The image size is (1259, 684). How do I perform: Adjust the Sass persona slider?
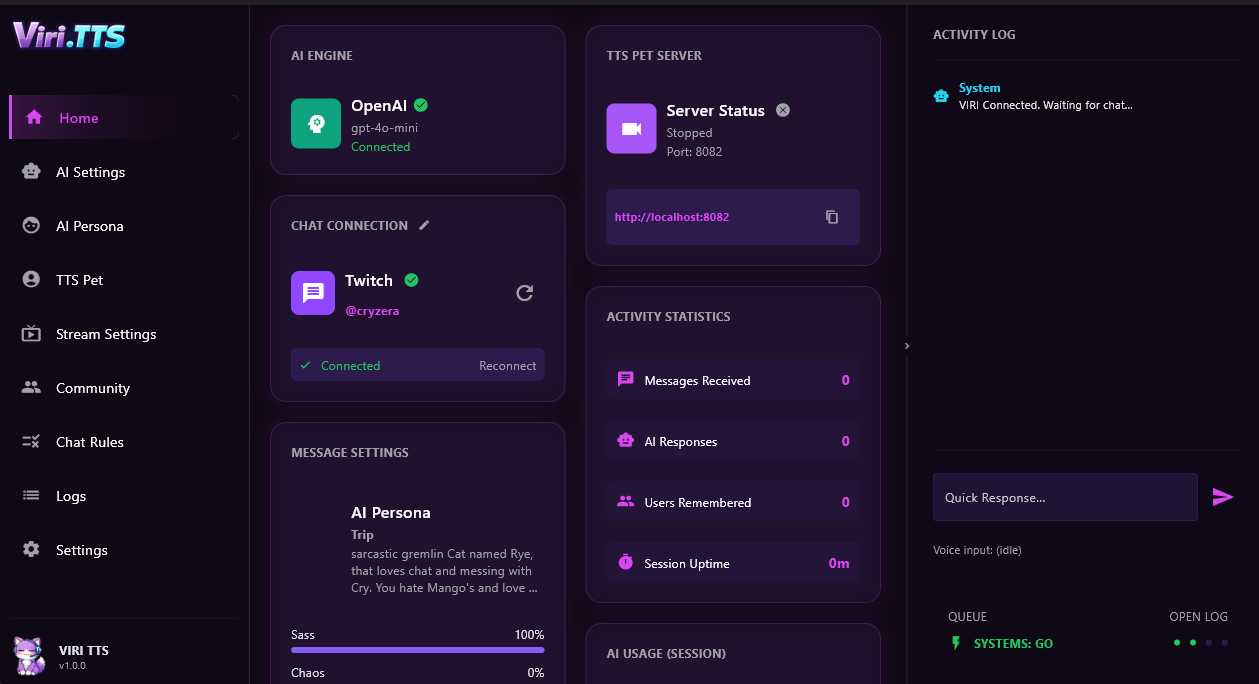[x=417, y=649]
